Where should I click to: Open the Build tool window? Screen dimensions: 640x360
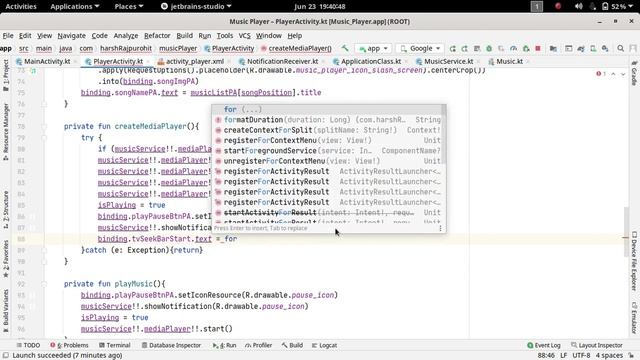pyautogui.click(x=292, y=345)
